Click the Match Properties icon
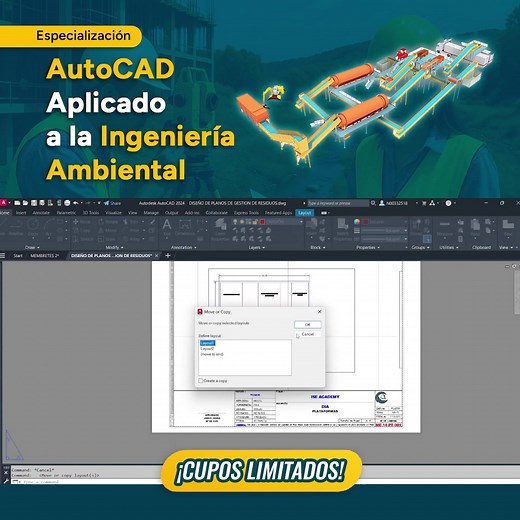Image resolution: width=520 pixels, height=520 pixels. 343,230
